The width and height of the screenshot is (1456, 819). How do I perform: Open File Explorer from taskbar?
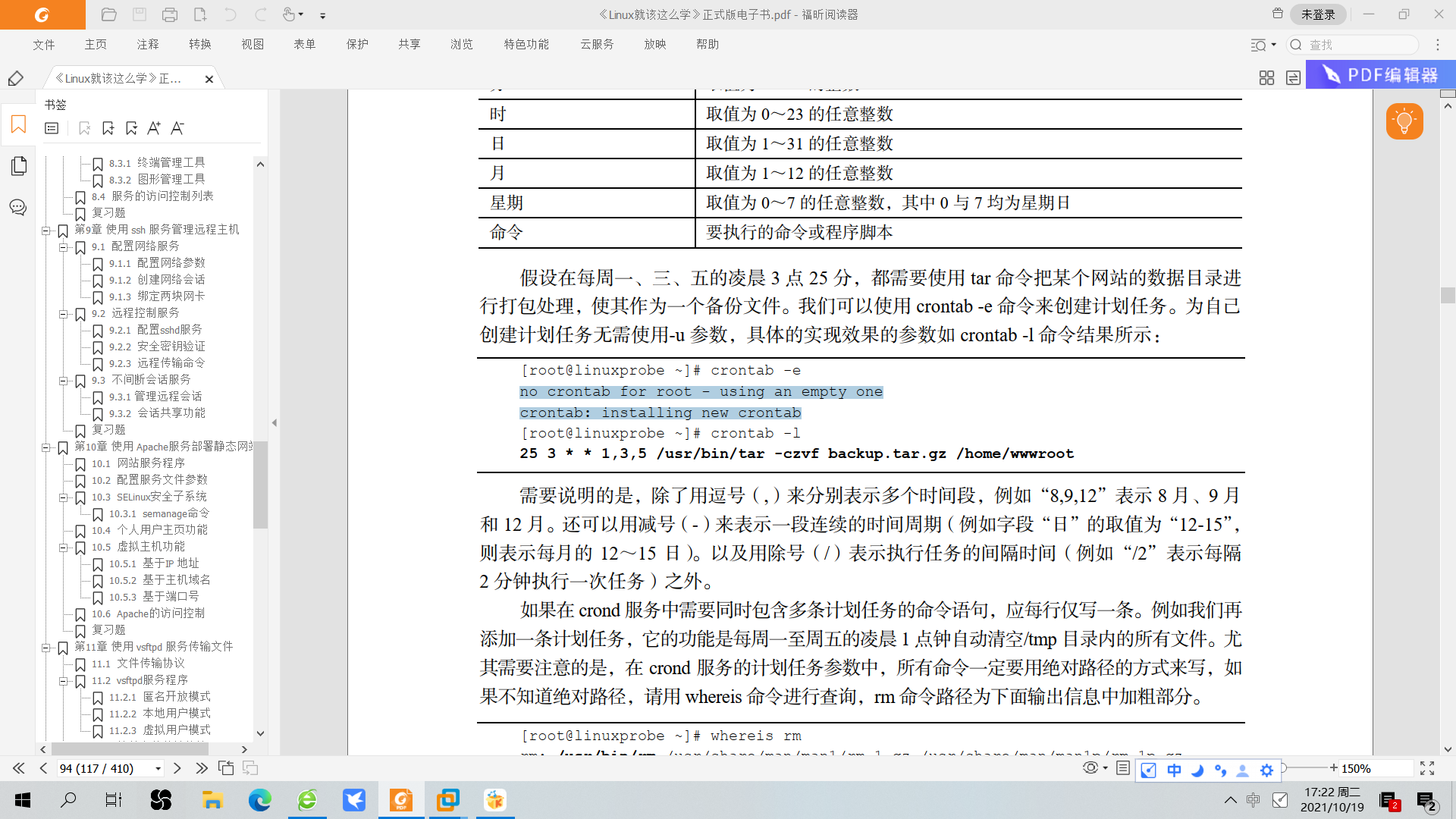(212, 800)
